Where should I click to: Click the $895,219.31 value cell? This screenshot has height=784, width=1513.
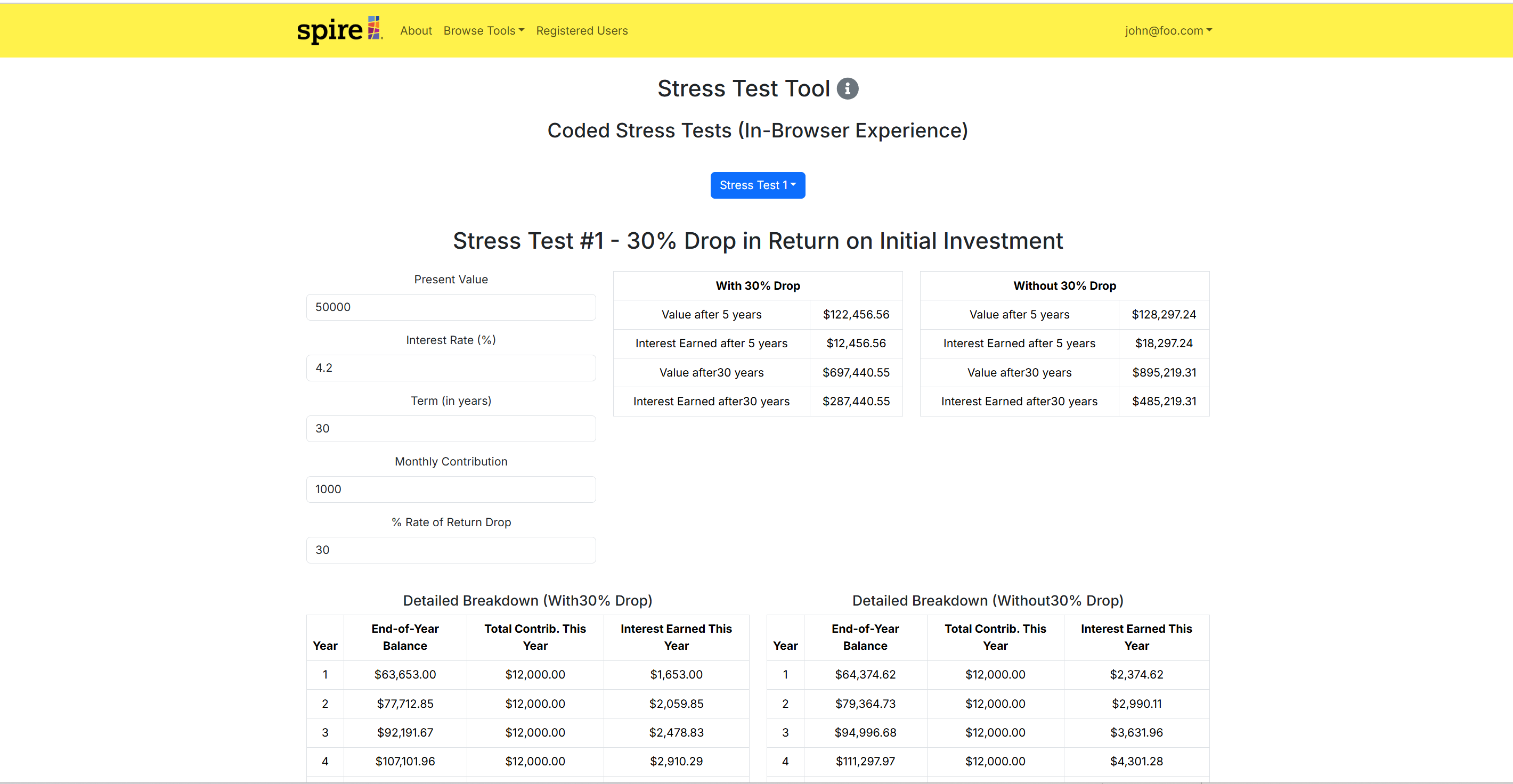pyautogui.click(x=1164, y=372)
